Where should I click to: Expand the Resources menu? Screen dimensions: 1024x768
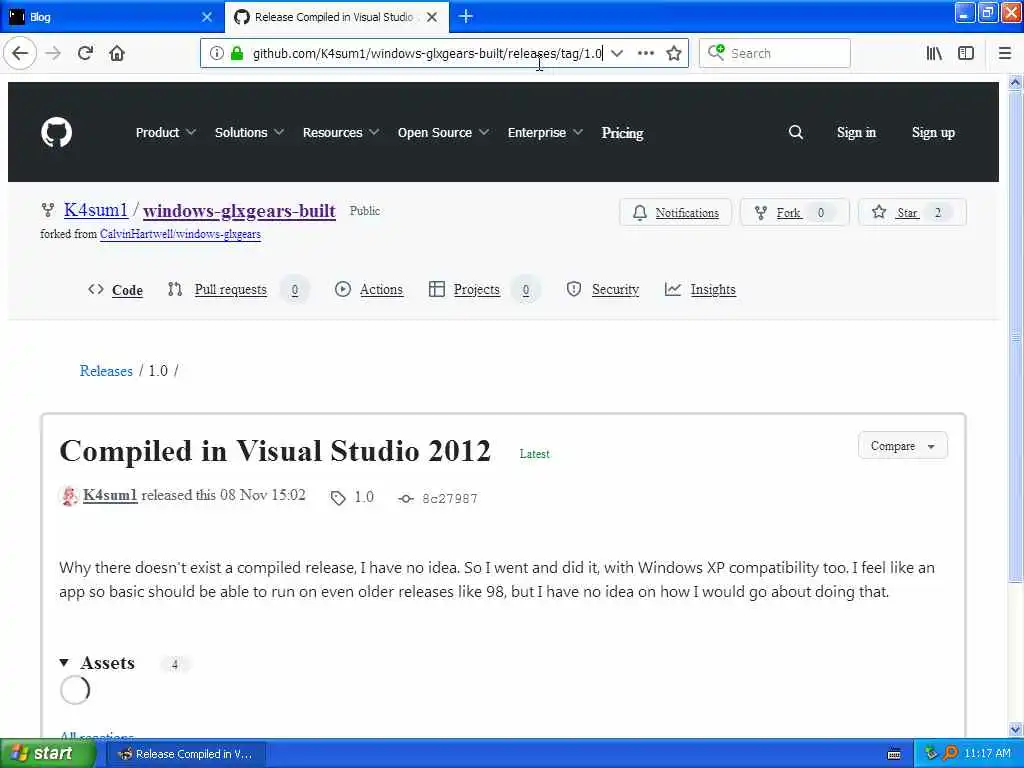(340, 133)
